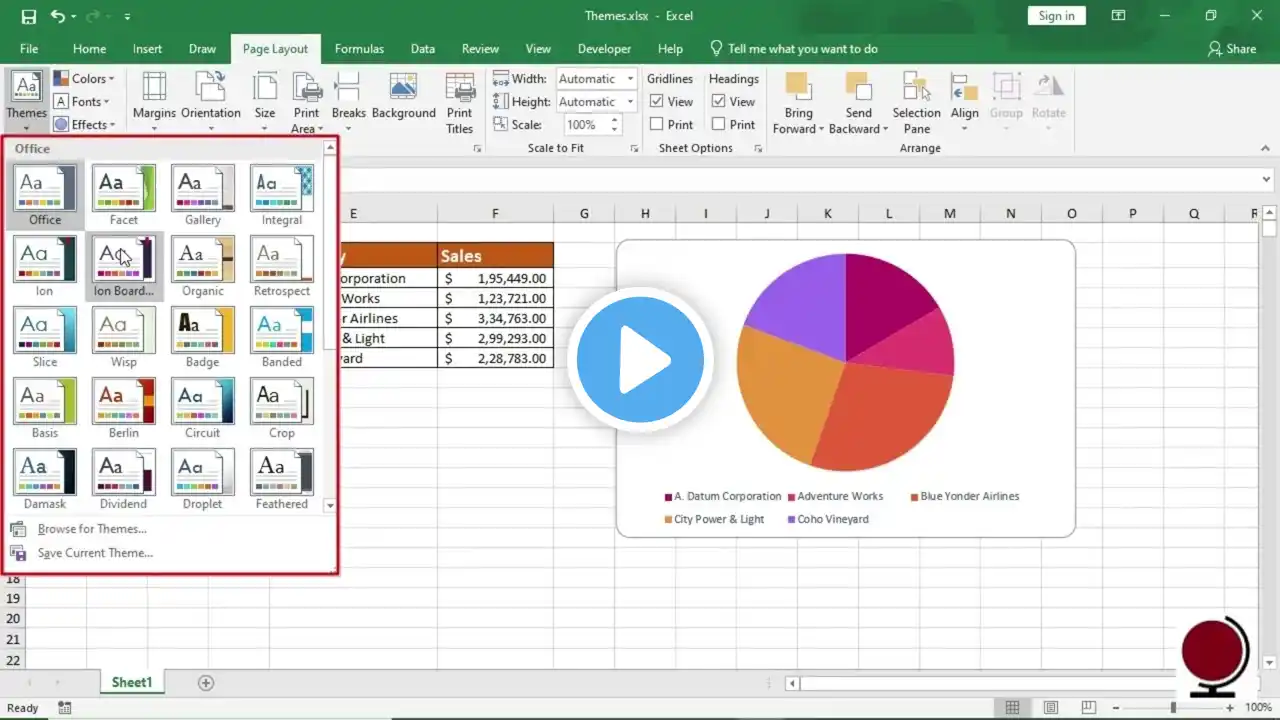Image resolution: width=1280 pixels, height=720 pixels.
Task: Click the themes gallery scroll down arrow
Action: [x=330, y=506]
